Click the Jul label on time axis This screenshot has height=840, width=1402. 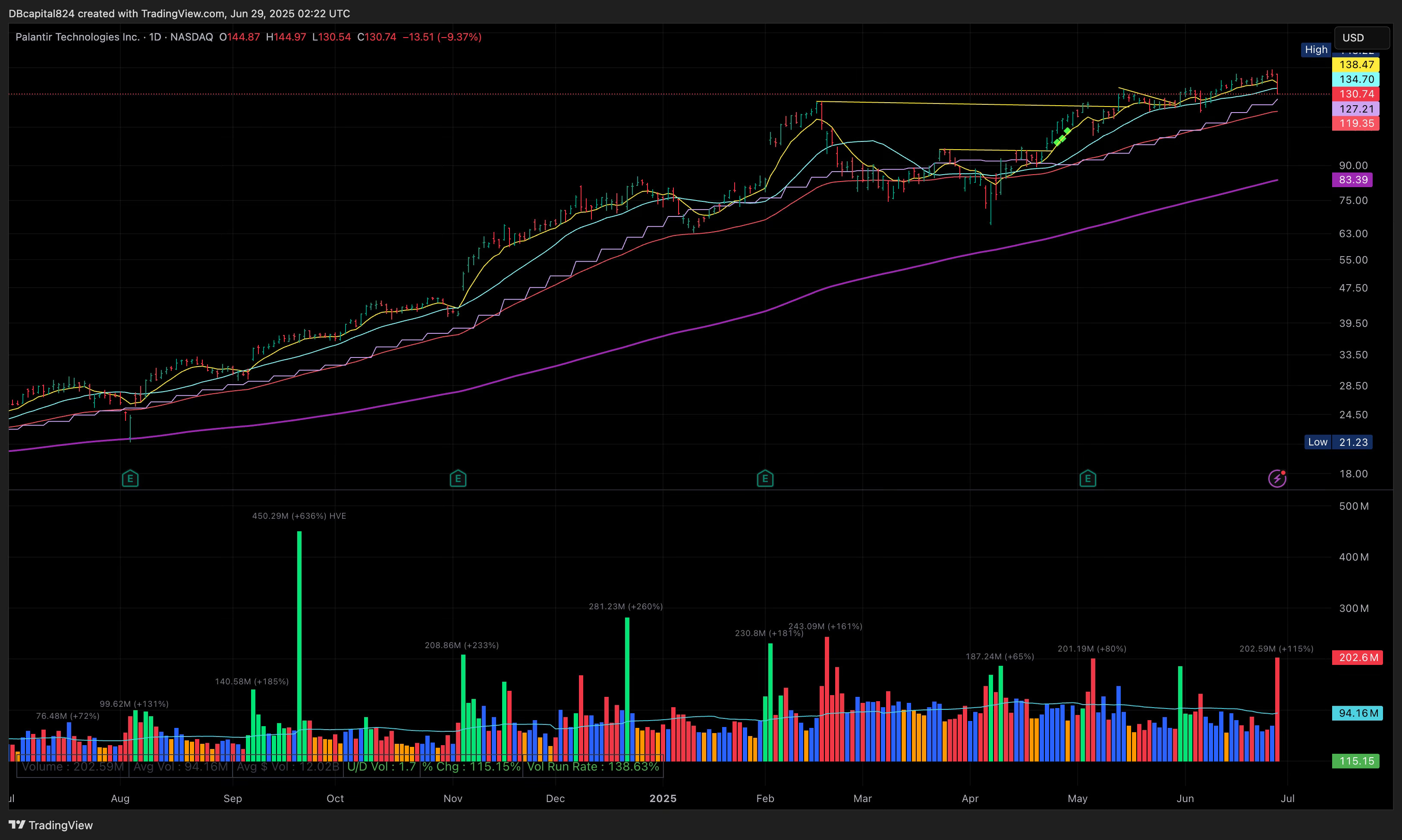[1288, 799]
